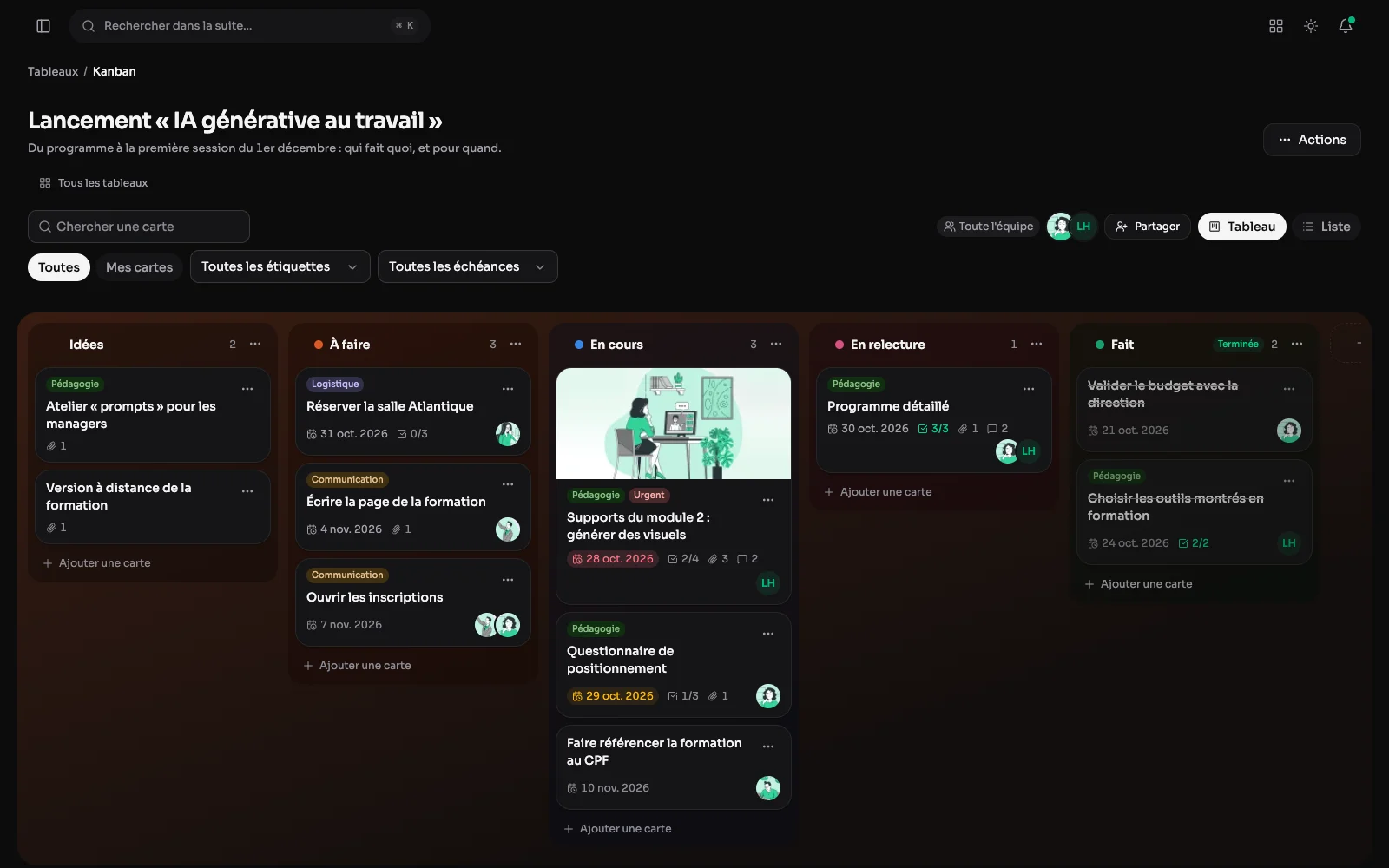Switch to Liste view
Viewport: 1389px width, 868px height.
point(1326,227)
